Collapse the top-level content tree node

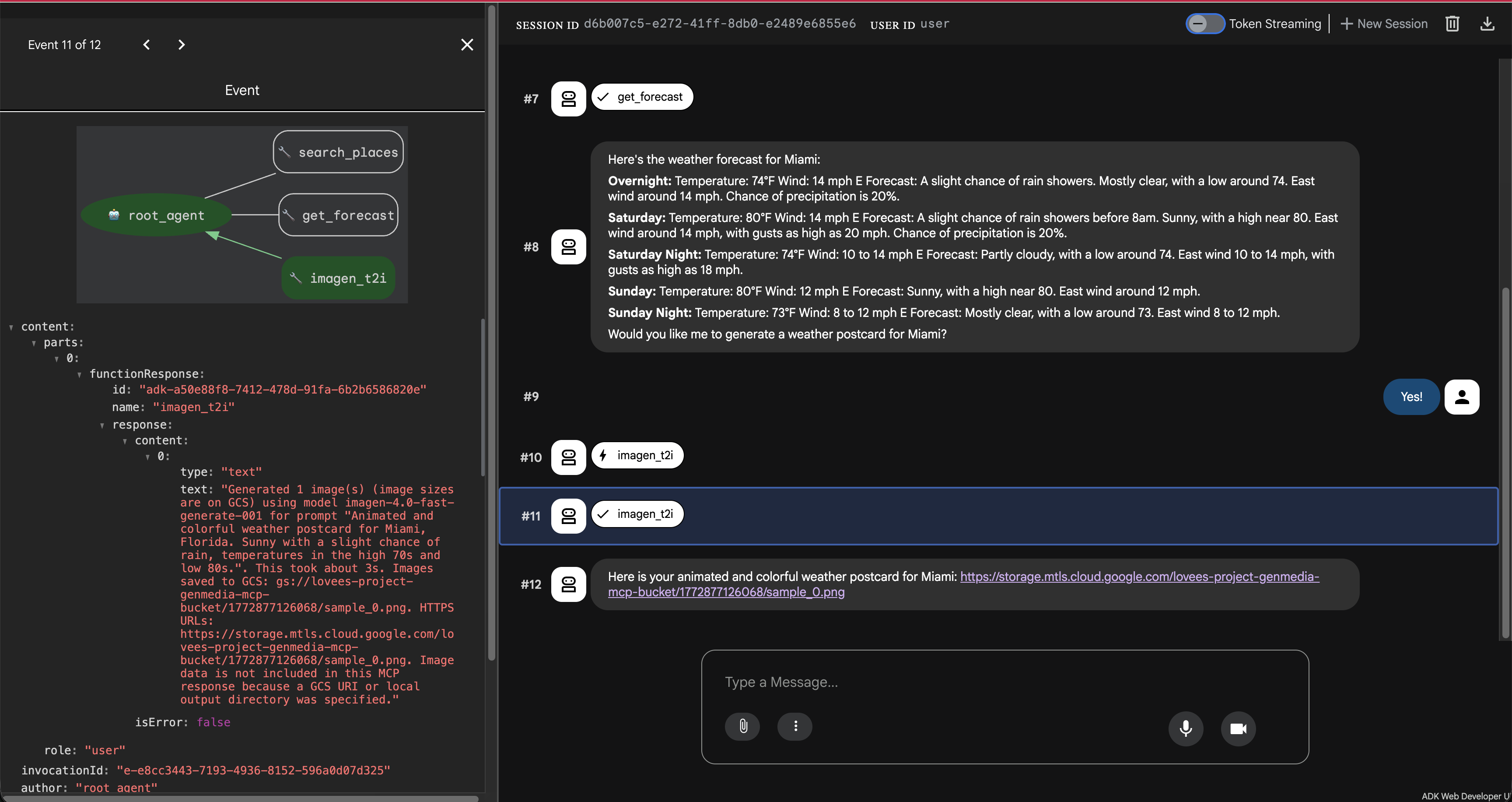[x=11, y=327]
